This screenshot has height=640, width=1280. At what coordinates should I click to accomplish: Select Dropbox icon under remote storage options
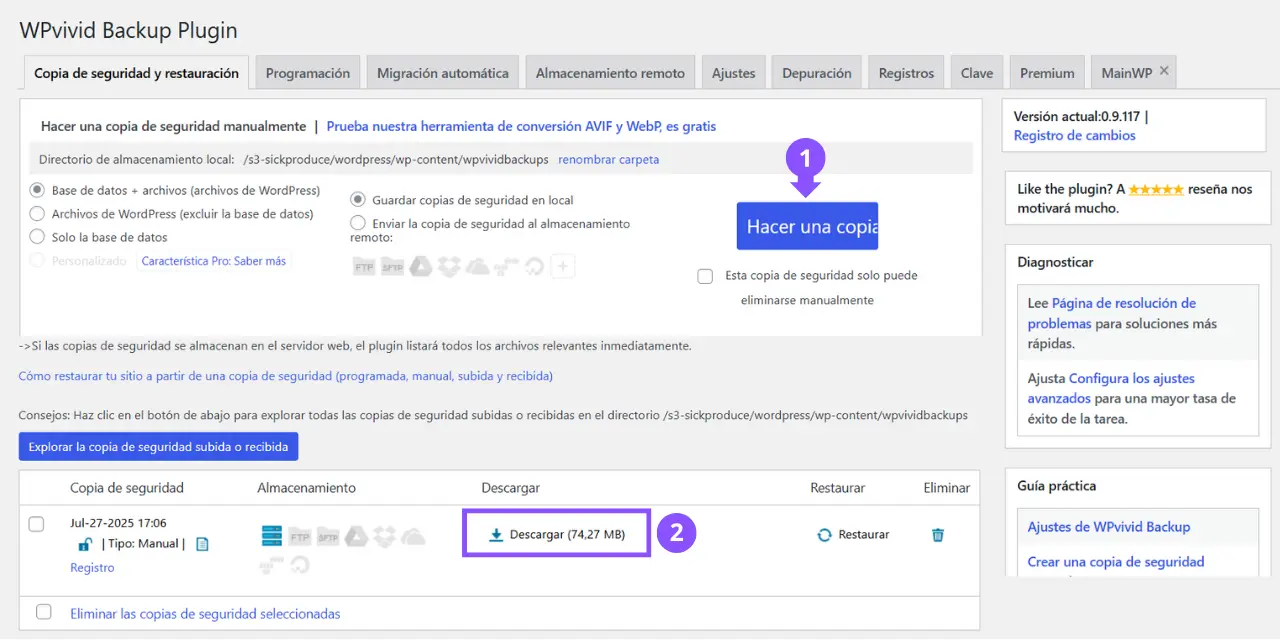pos(449,267)
